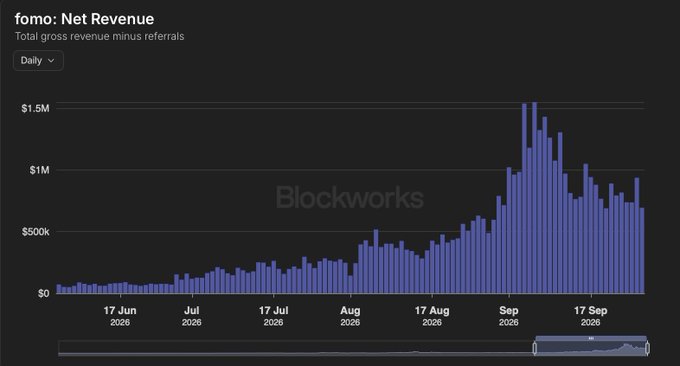This screenshot has height=366, width=680.
Task: Click the last bar at the chart's right edge
Action: pyautogui.click(x=642, y=251)
